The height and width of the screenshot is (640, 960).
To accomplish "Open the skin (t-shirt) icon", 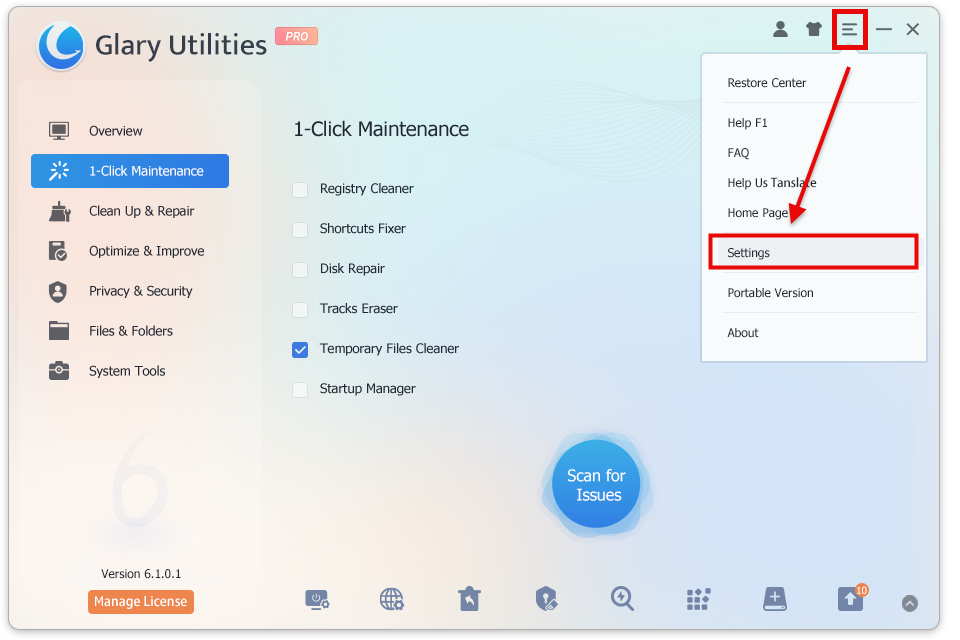I will tap(814, 29).
